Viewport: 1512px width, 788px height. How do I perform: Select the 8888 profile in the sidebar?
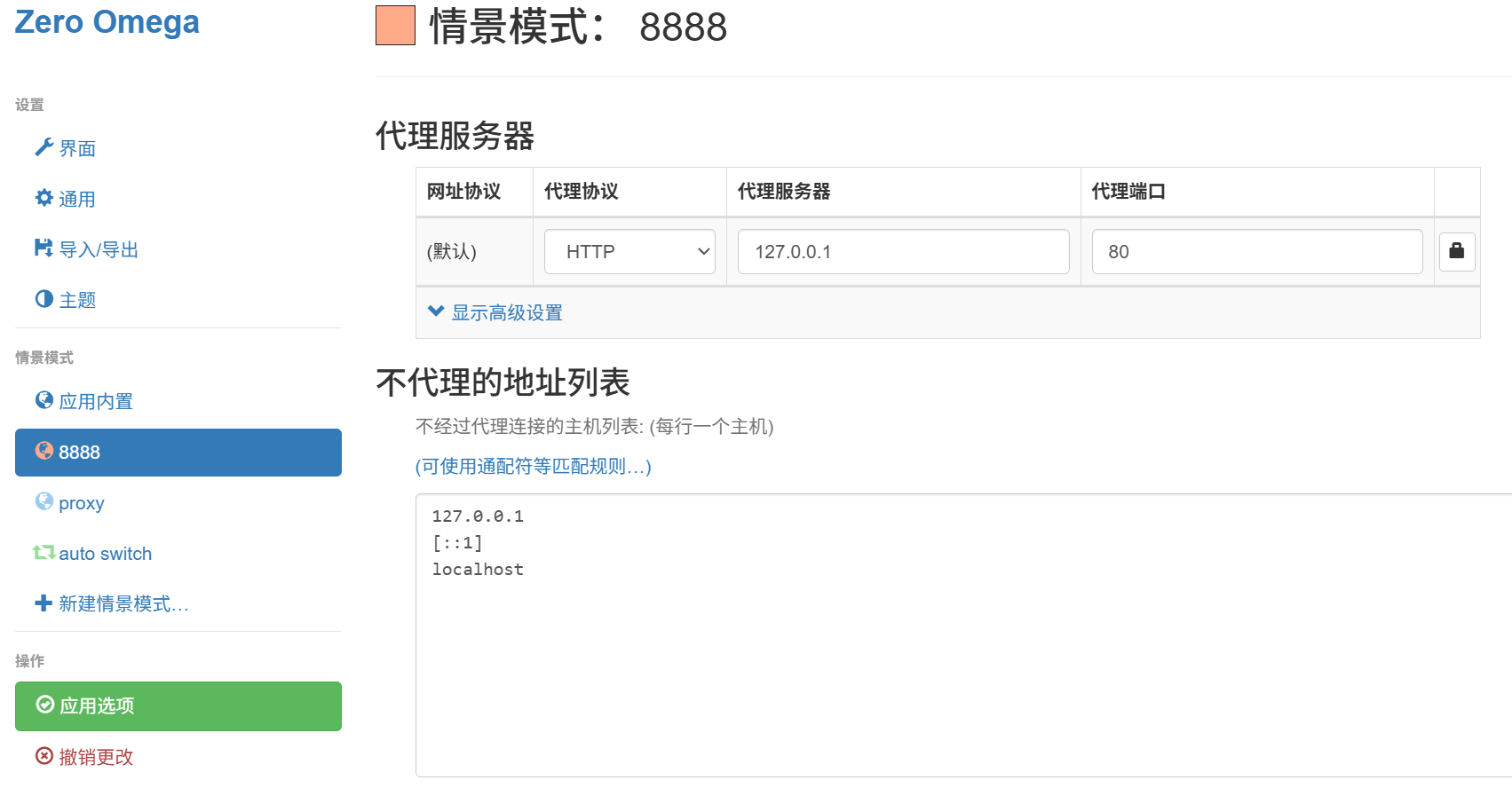click(178, 453)
